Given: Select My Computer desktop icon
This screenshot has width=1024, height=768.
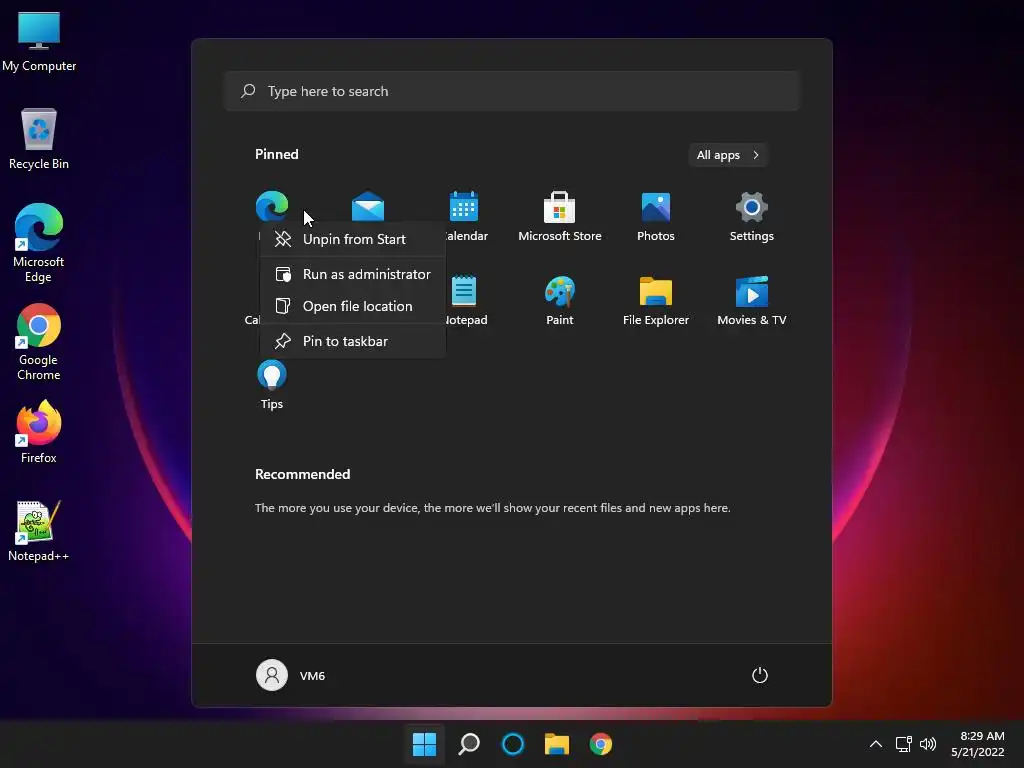Looking at the screenshot, I should pyautogui.click(x=39, y=42).
